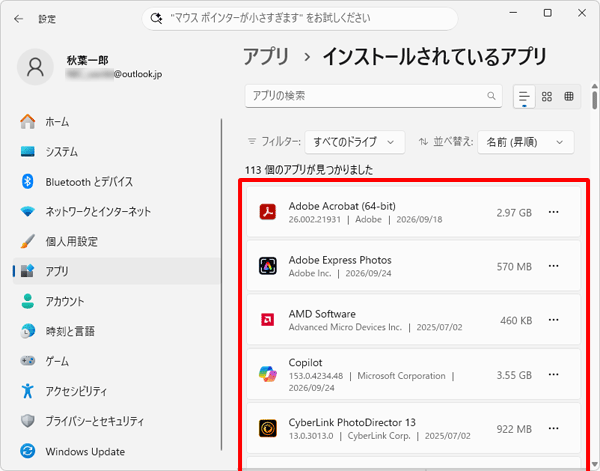600x471 pixels.
Task: Open Privacy and security settings
Action: click(x=117, y=421)
